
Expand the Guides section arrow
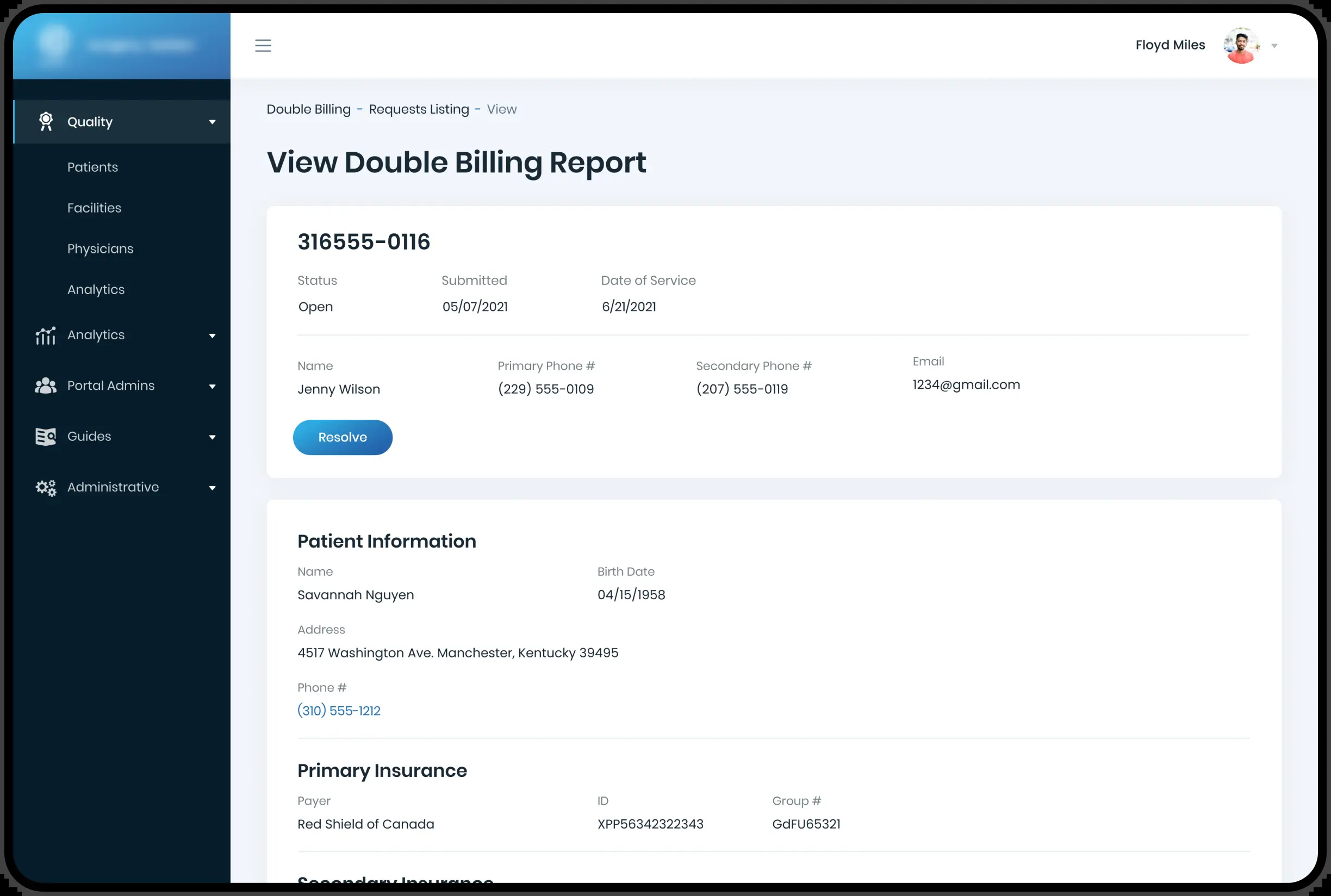click(212, 437)
